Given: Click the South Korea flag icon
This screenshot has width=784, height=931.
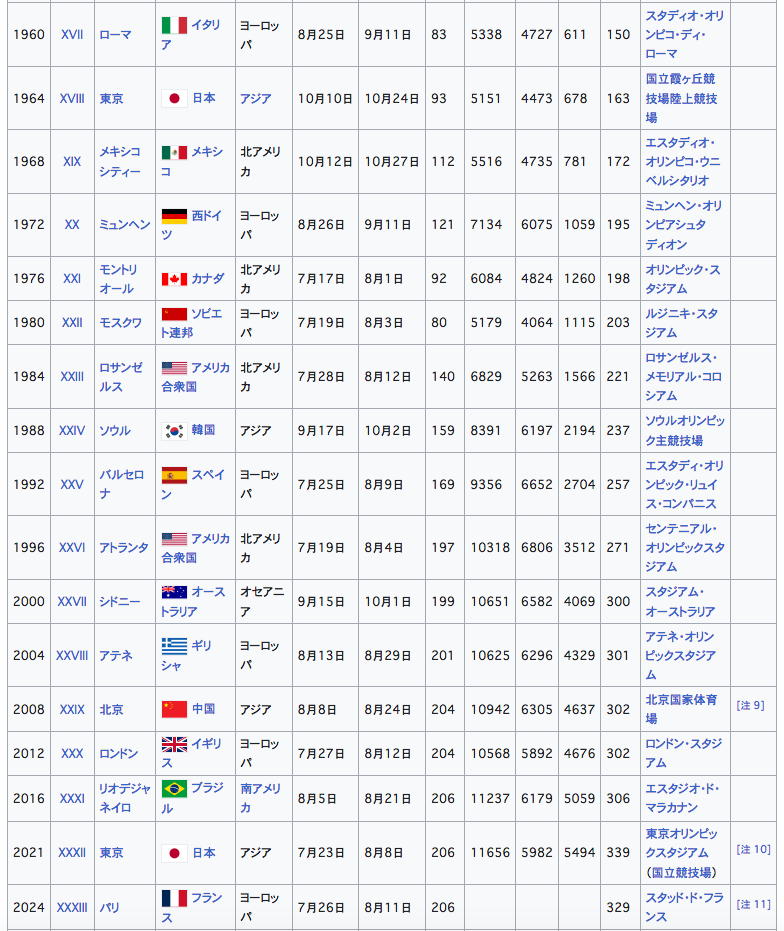Looking at the screenshot, I should point(174,430).
